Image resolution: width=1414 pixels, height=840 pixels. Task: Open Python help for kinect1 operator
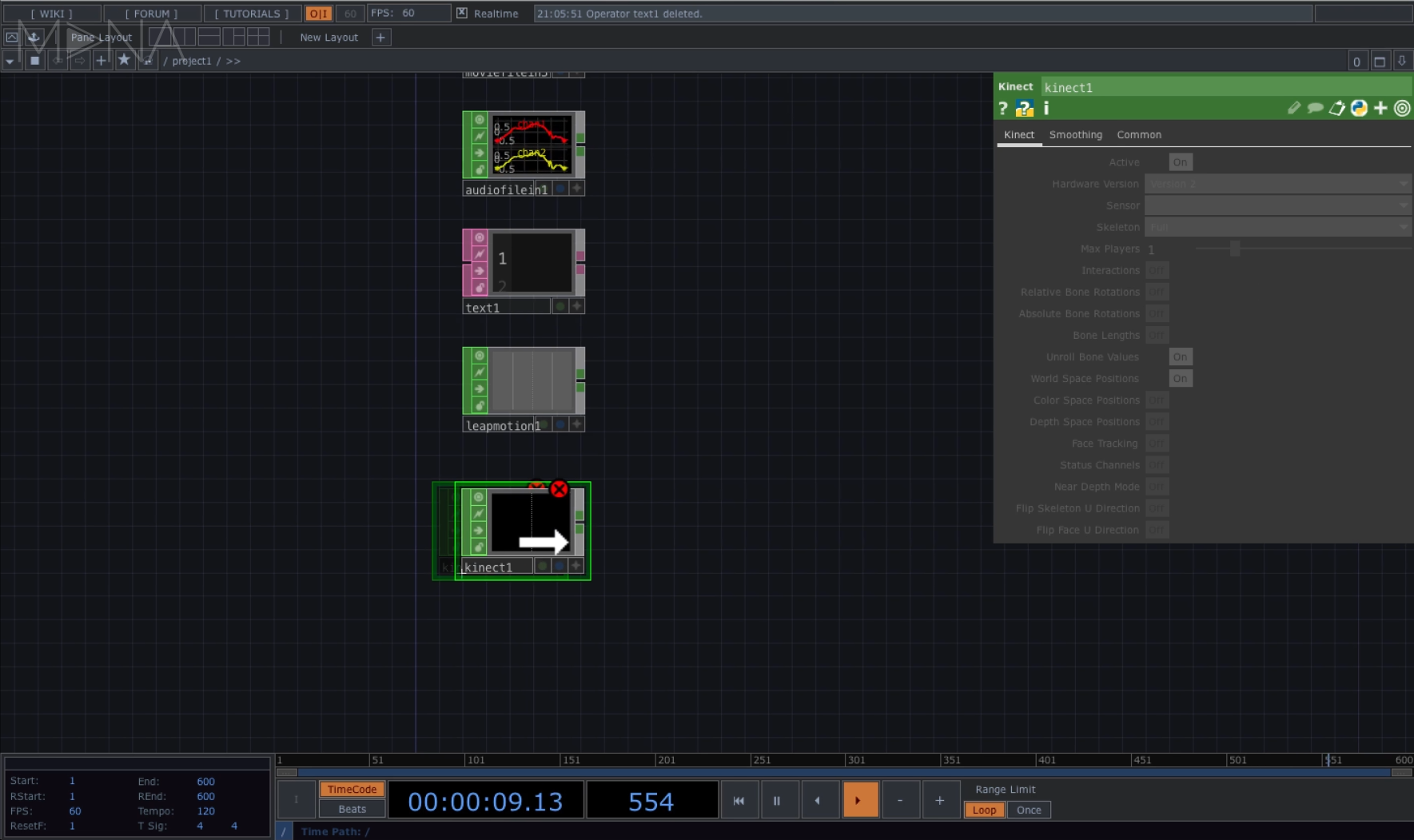point(1024,109)
